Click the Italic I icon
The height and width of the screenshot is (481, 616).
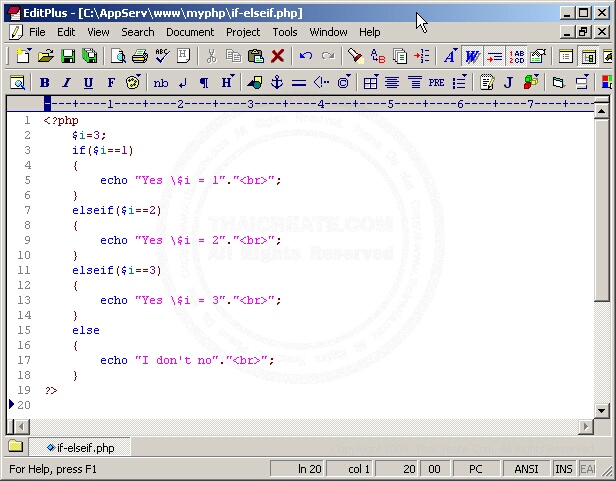pyautogui.click(x=66, y=82)
